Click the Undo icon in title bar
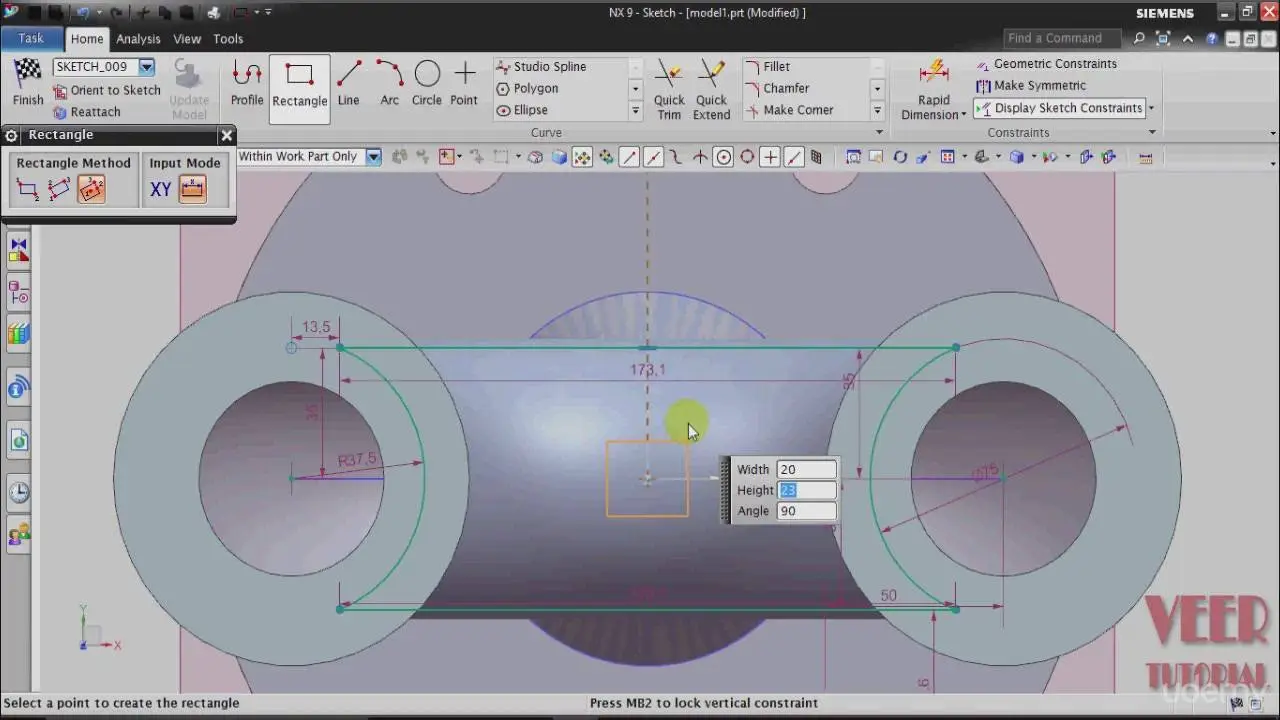The image size is (1280, 720). 82,13
